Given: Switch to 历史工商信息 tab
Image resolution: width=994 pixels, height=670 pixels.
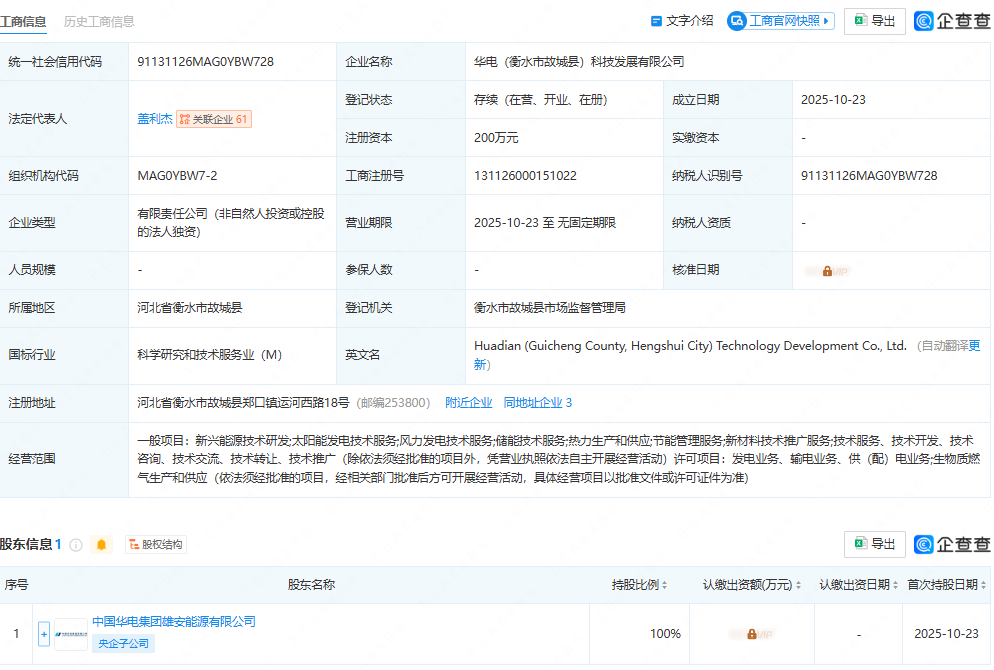Looking at the screenshot, I should [x=99, y=21].
